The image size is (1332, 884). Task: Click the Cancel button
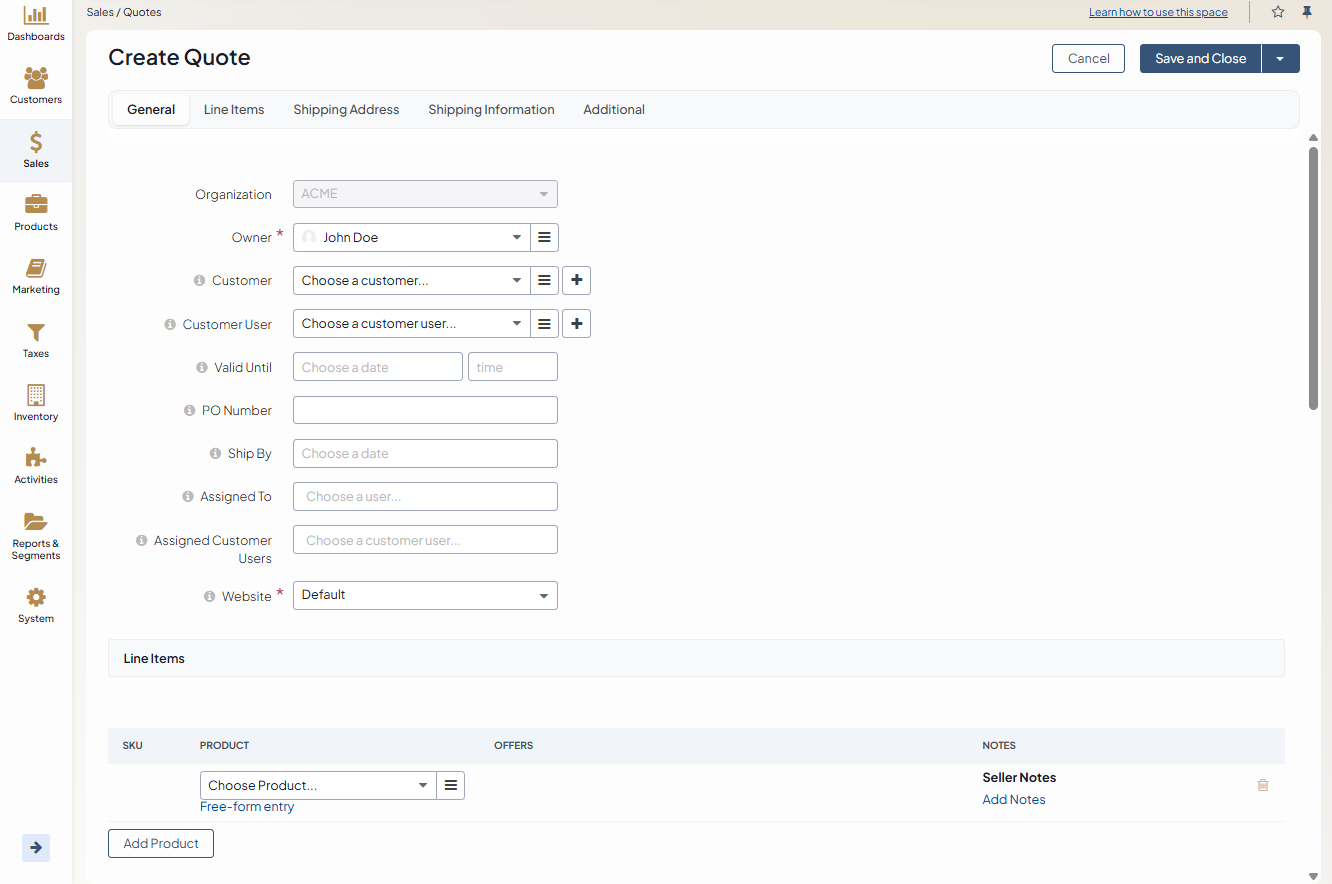tap(1088, 59)
